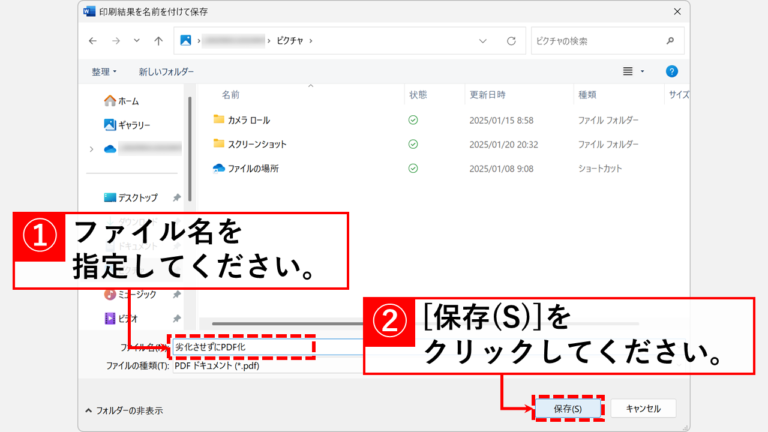This screenshot has height=432, width=768.
Task: Click the search magnifier icon
Action: click(x=670, y=41)
